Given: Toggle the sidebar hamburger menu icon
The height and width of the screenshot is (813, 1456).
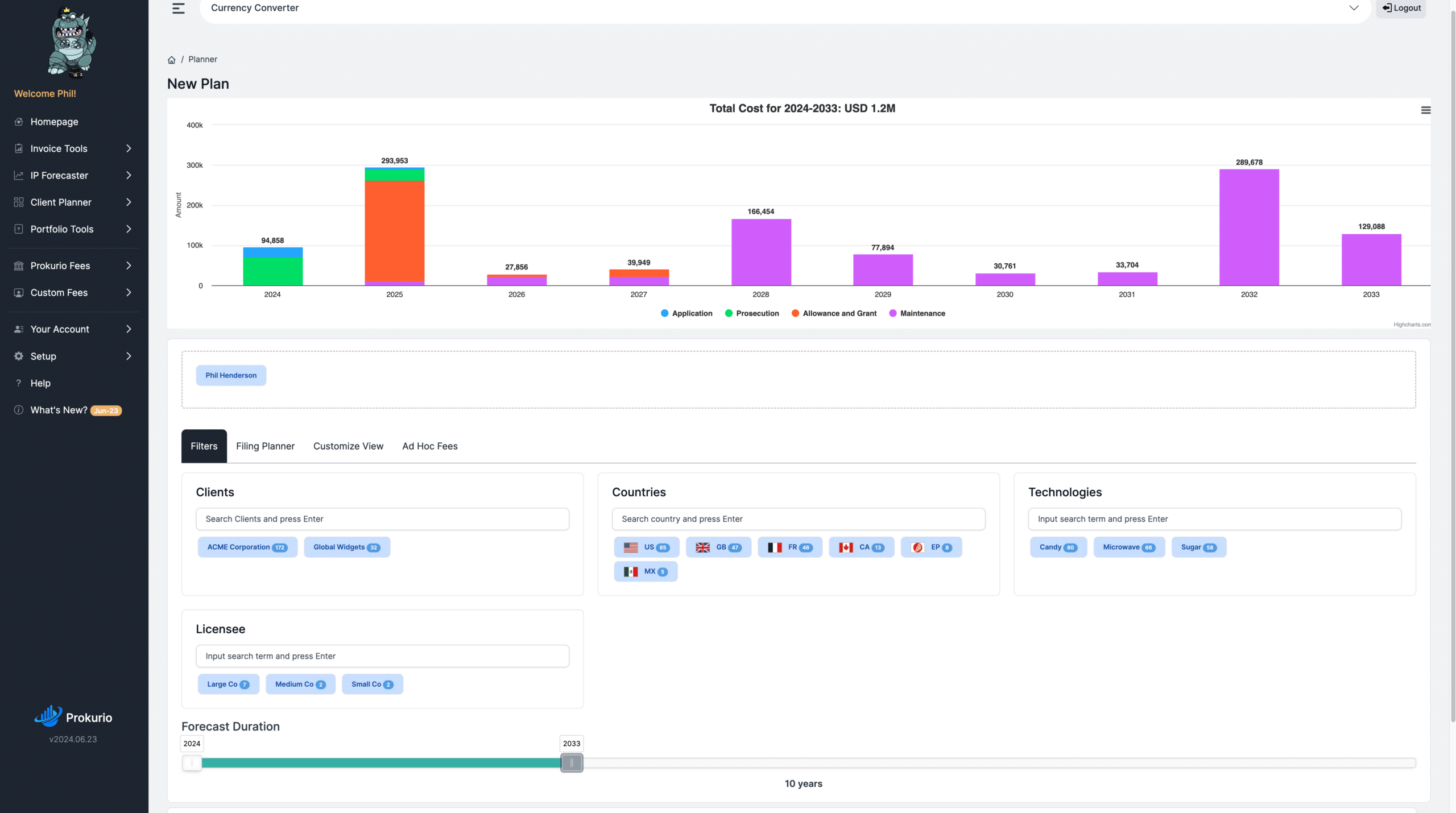Looking at the screenshot, I should click(179, 9).
